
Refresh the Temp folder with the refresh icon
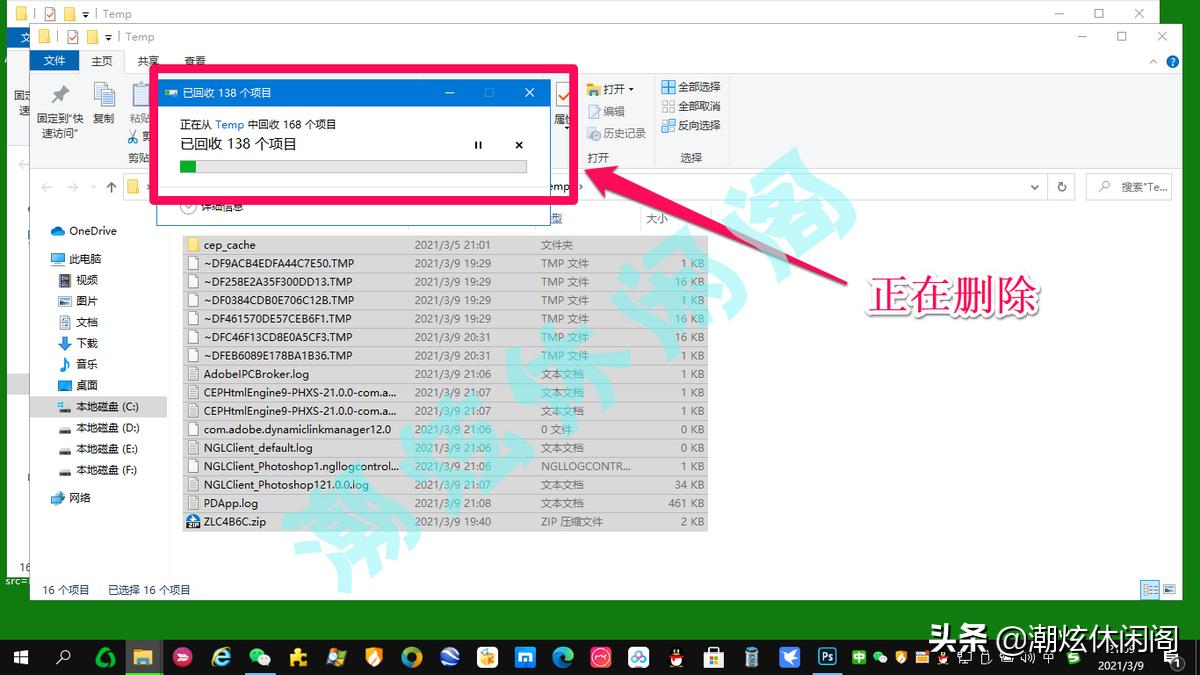point(1061,186)
